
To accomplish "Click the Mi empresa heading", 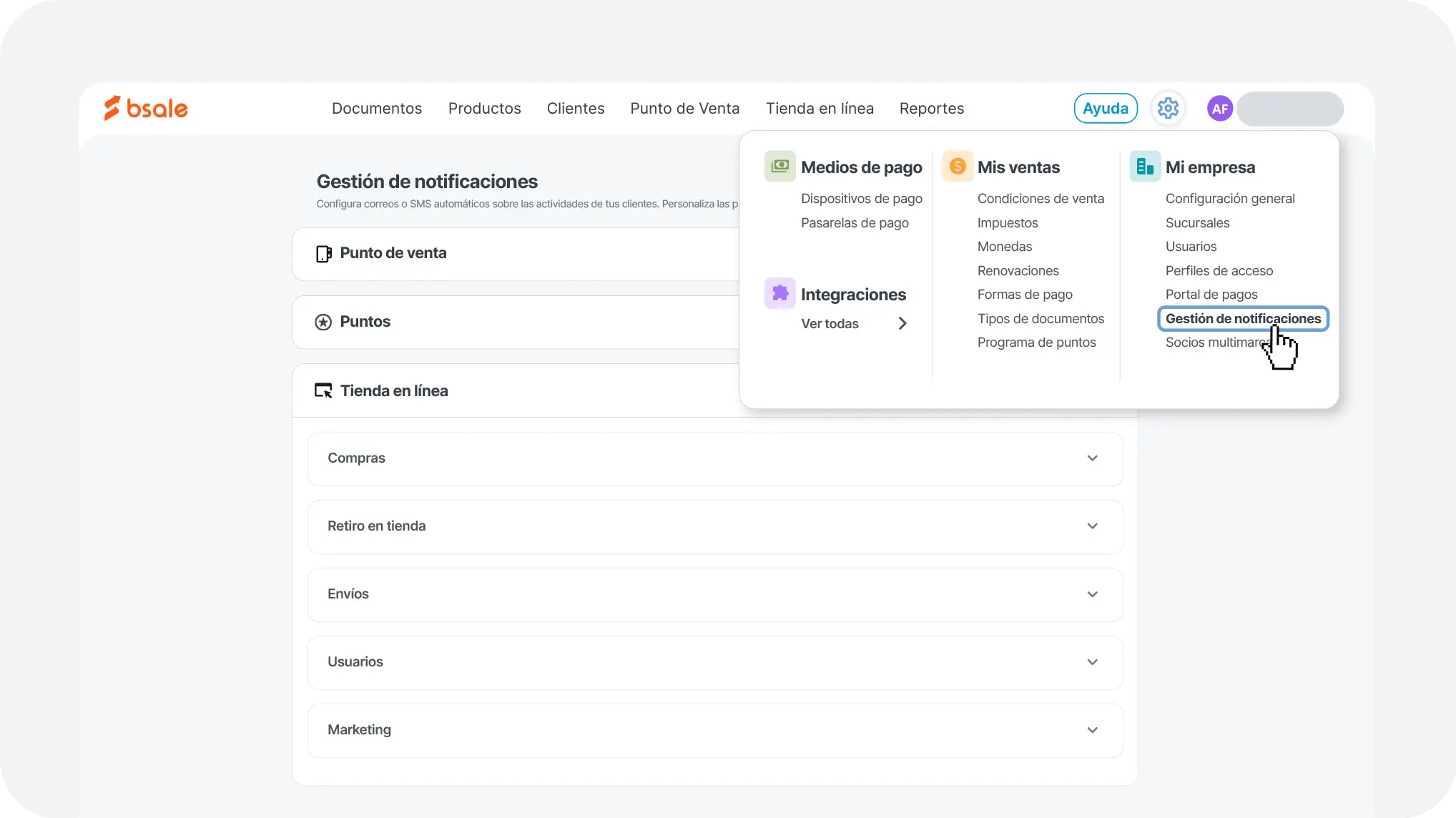I will click(x=1210, y=167).
